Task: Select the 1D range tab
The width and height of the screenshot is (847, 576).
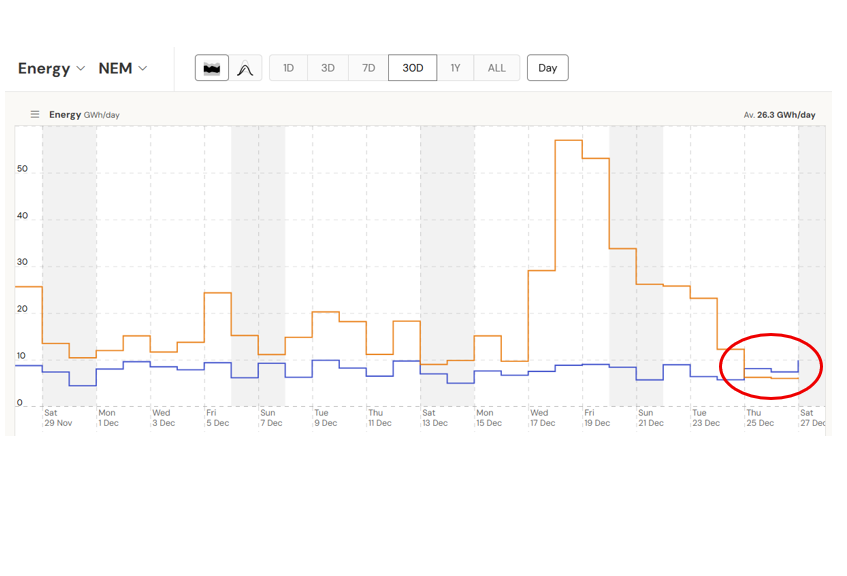Action: pos(288,68)
